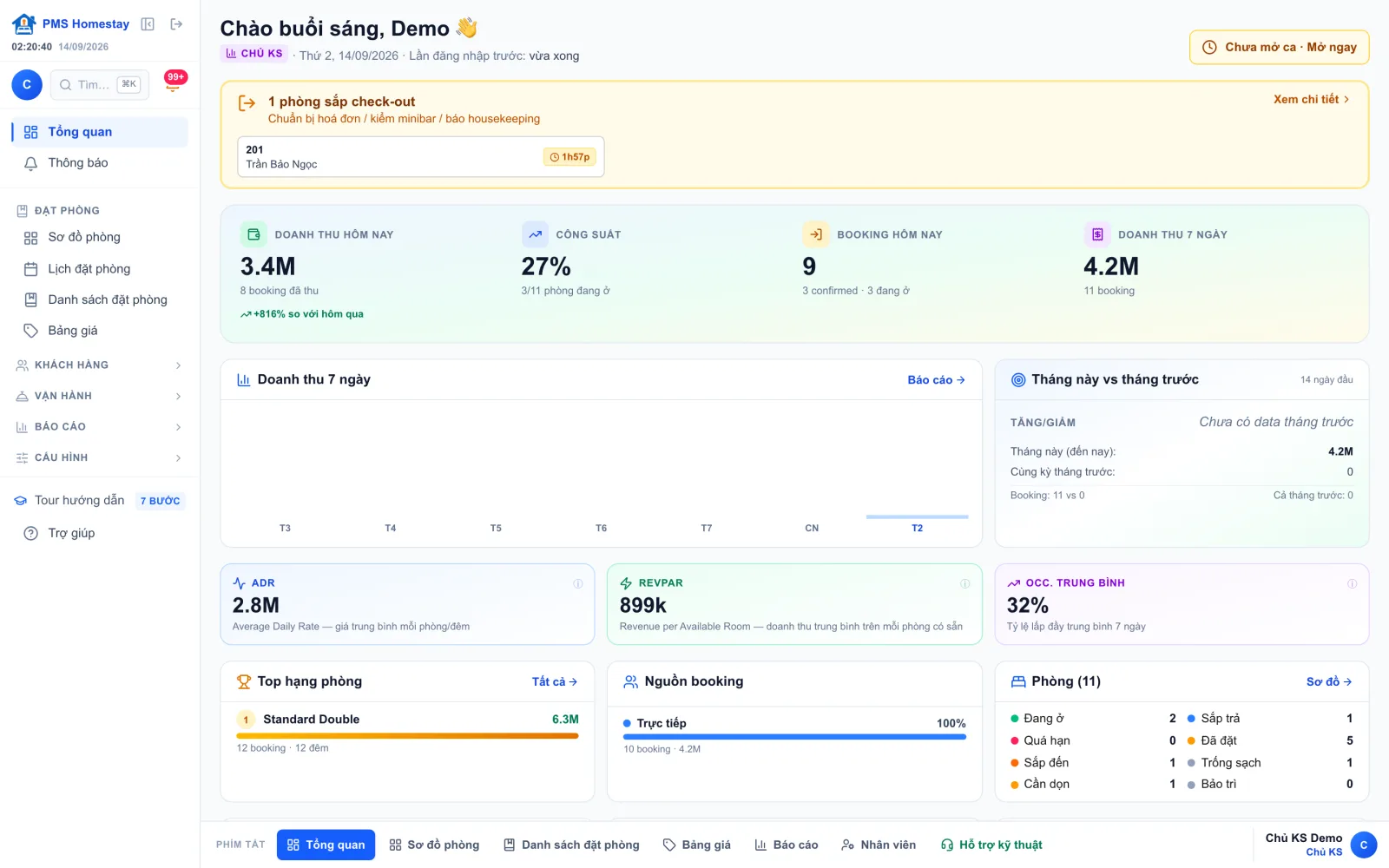
Task: Click Tổng quan shortcut in bottom bar
Action: coord(326,845)
